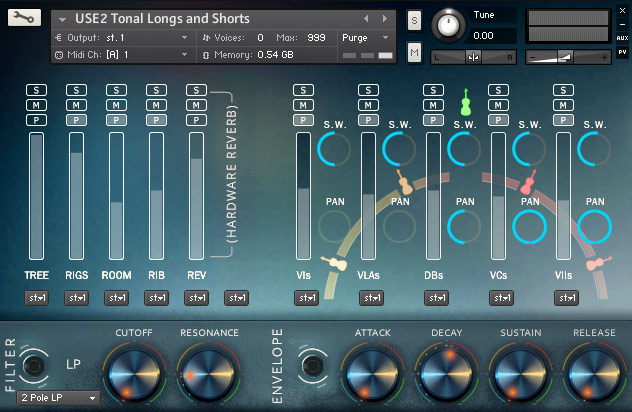The image size is (632, 412).
Task: Solo the RIB mic channel
Action: (156, 90)
